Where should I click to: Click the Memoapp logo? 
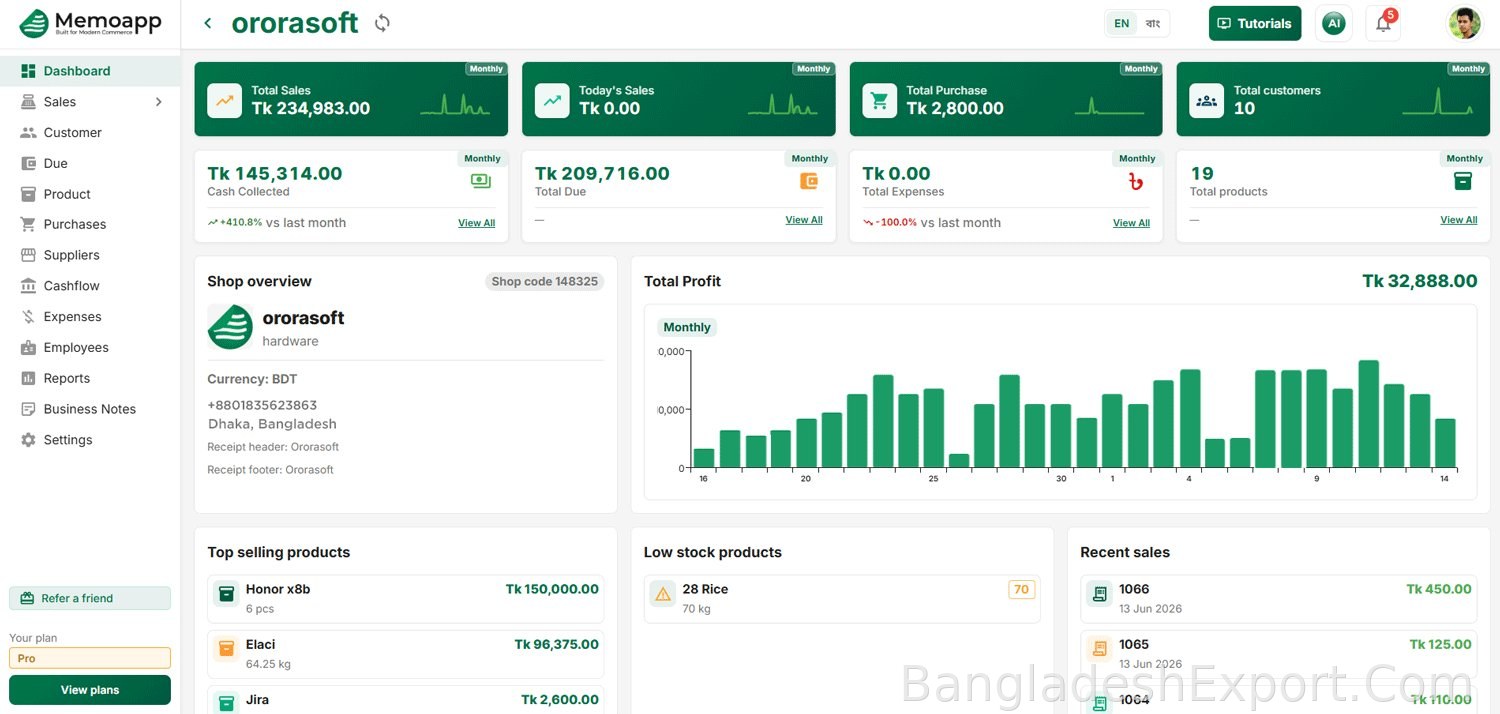tap(90, 24)
